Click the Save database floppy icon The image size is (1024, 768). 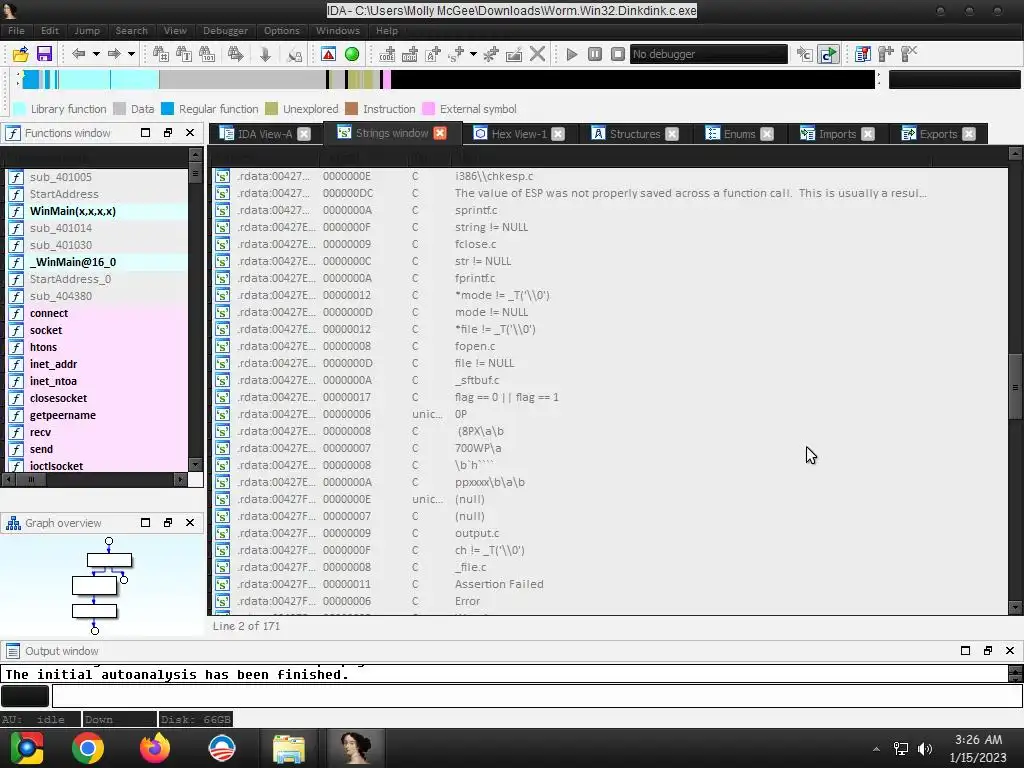tap(44, 54)
